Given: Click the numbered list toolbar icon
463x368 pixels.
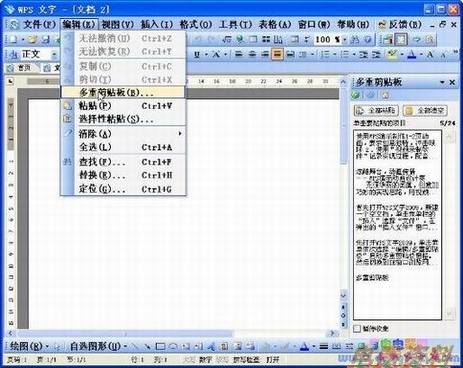Looking at the screenshot, I should [324, 54].
